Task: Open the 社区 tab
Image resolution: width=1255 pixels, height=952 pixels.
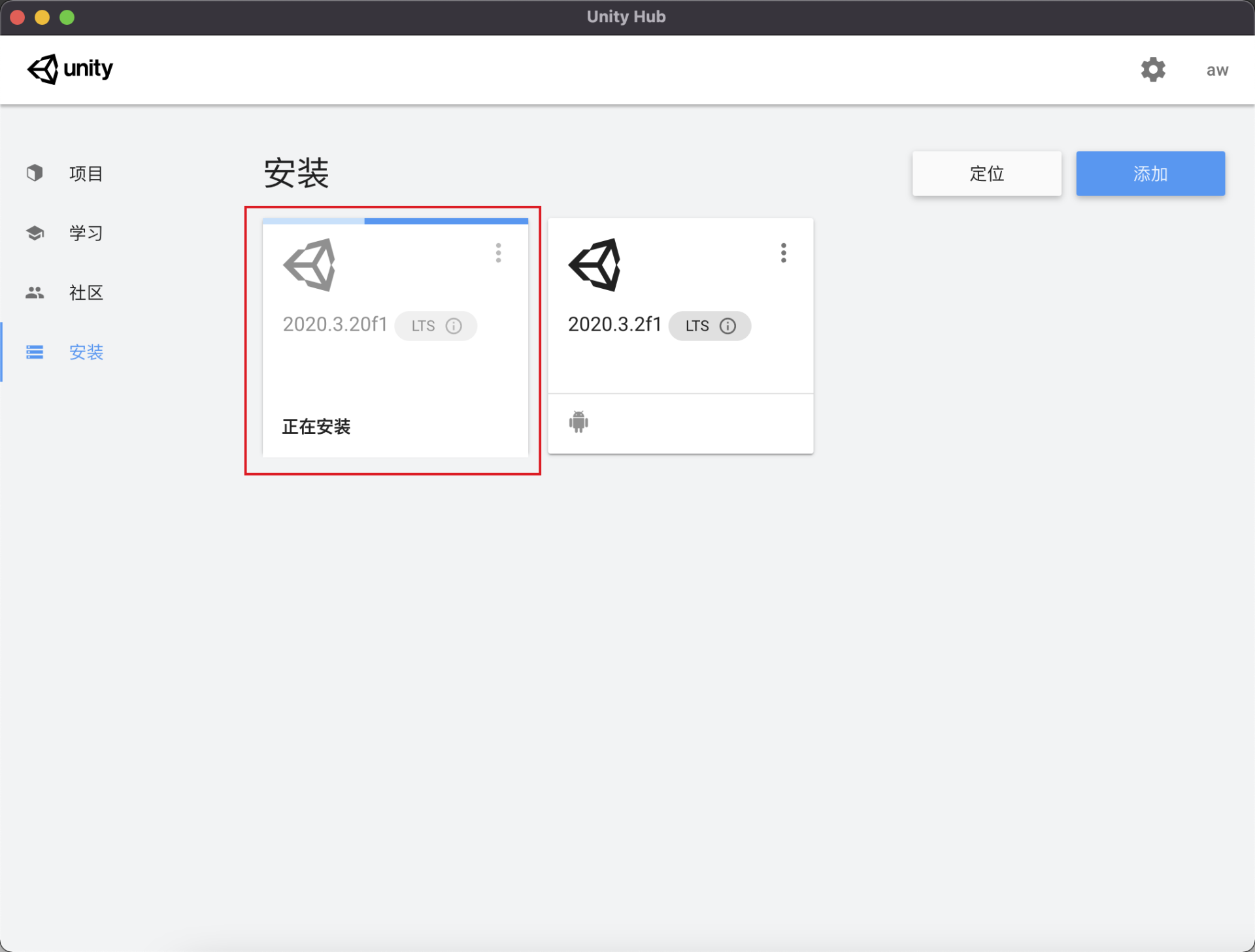Action: [86, 293]
